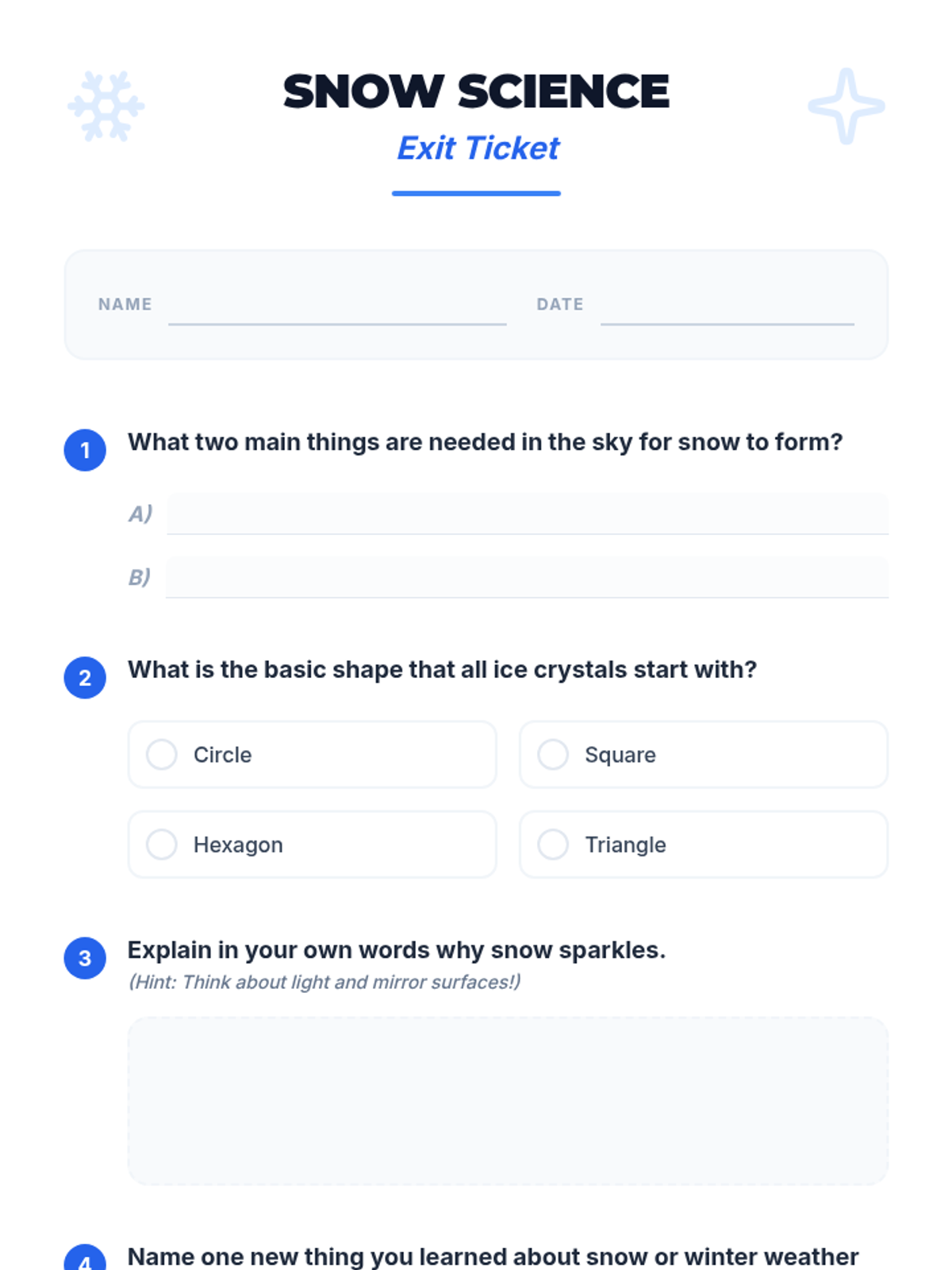Click the snow sparkles explanation text box
Screen dimensions: 952x1270
click(x=508, y=1101)
